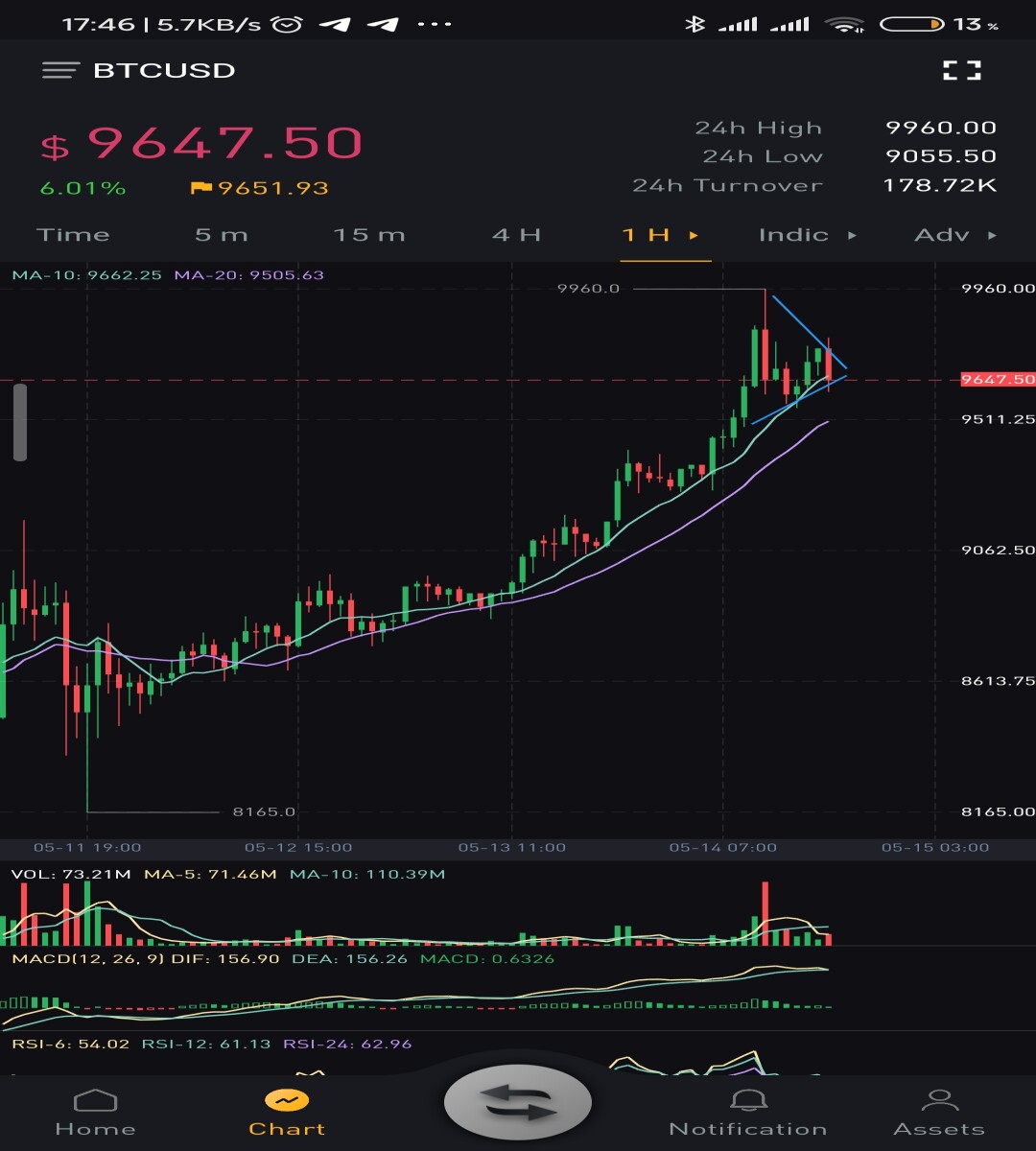
Task: Expand the Indic indicators dropdown
Action: (852, 235)
